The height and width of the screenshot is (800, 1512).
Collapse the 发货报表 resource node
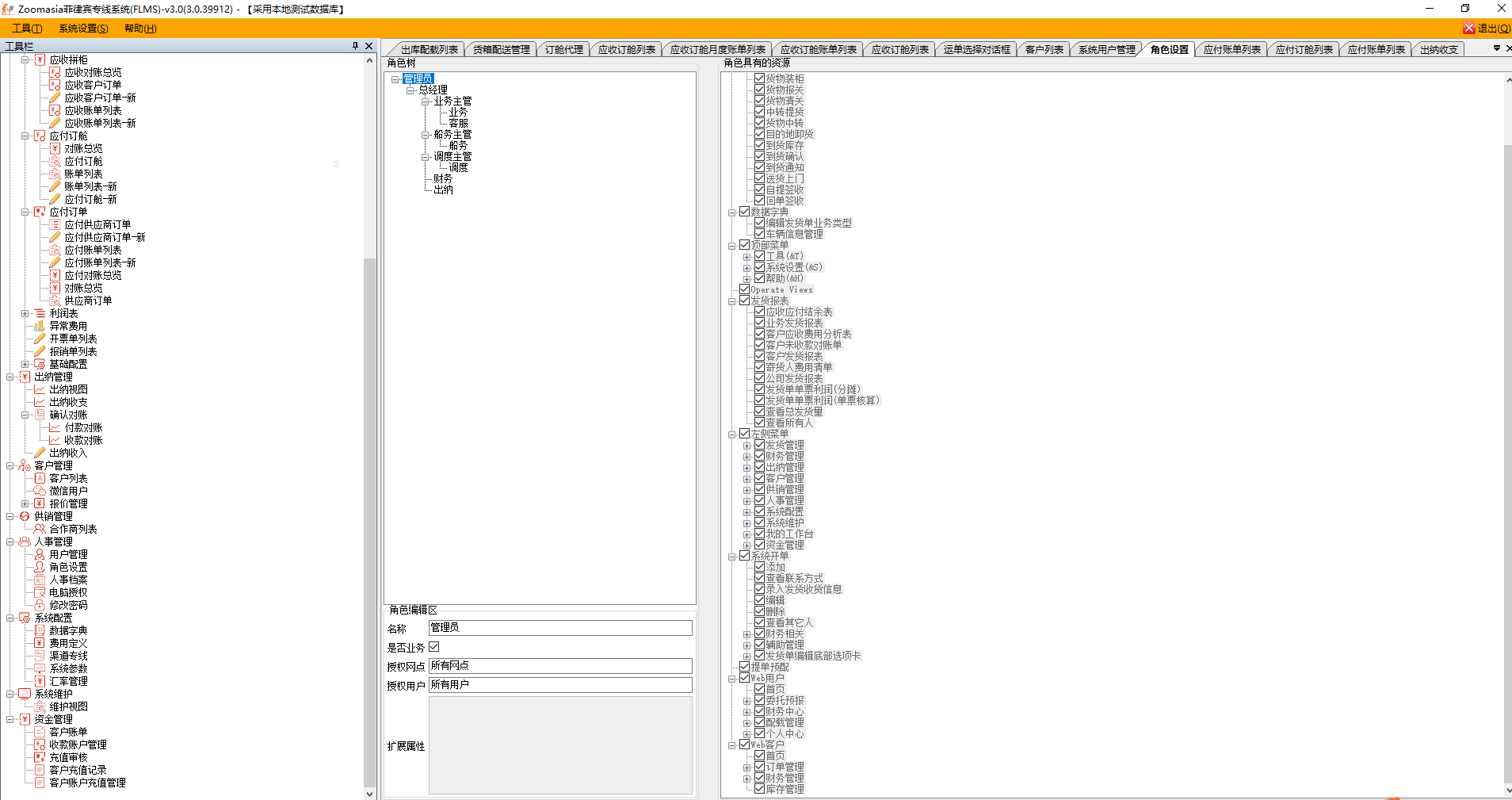pyautogui.click(x=732, y=301)
